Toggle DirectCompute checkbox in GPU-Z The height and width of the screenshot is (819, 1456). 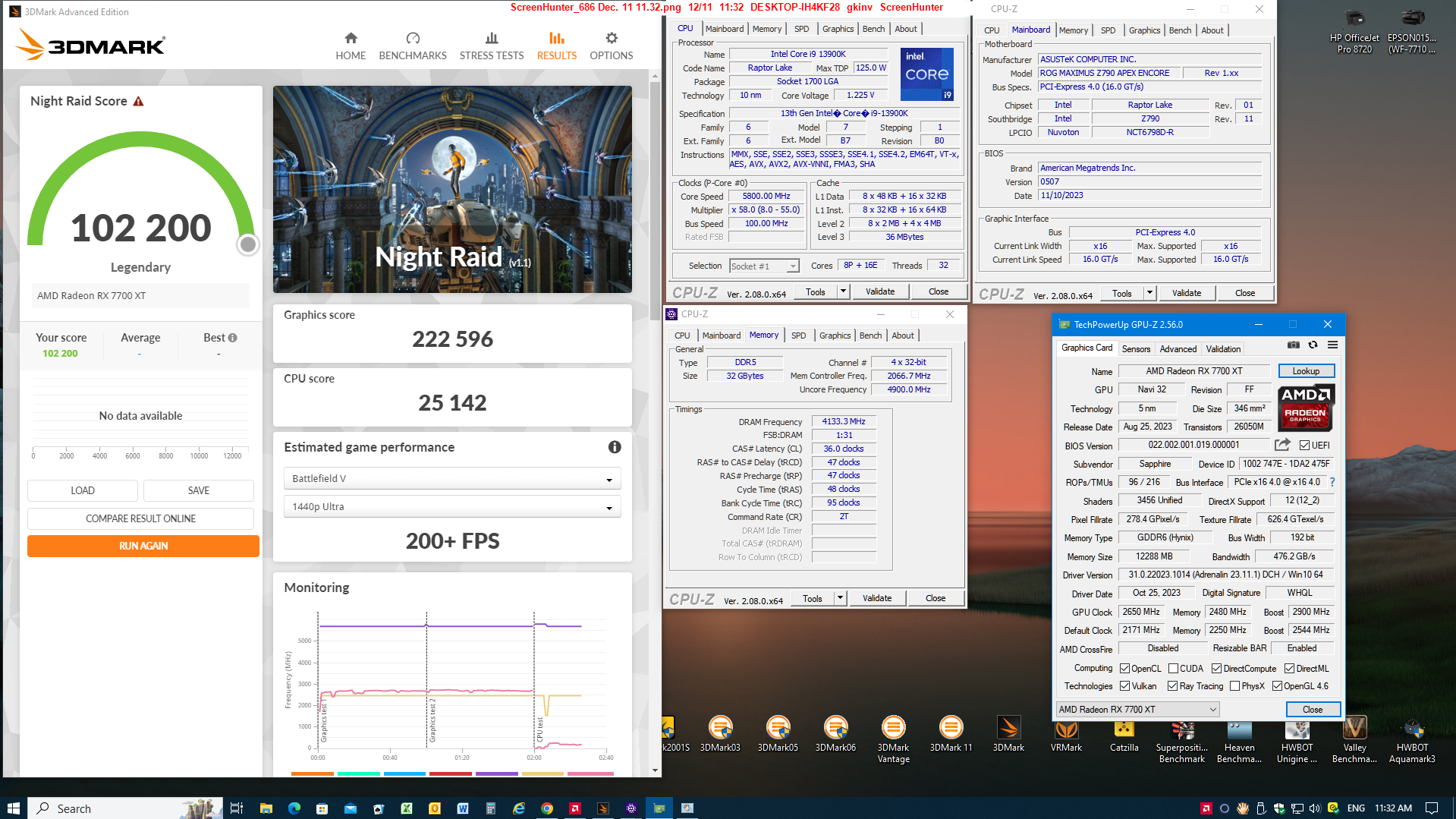pyautogui.click(x=1217, y=669)
